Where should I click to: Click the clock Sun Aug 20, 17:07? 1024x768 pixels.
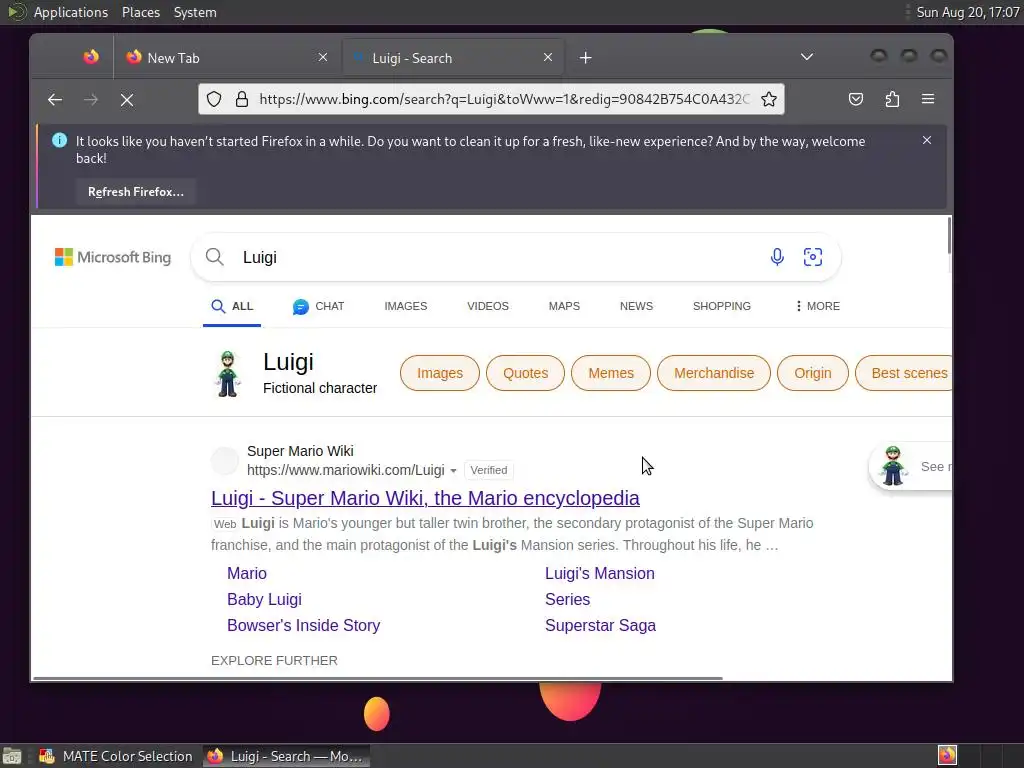968,12
